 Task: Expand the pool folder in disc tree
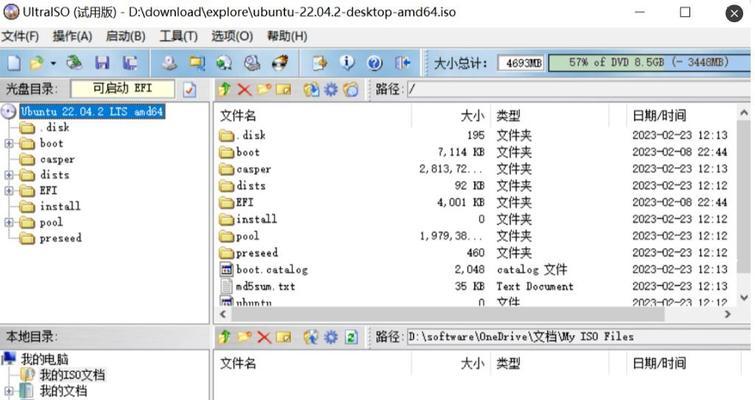click(x=9, y=222)
